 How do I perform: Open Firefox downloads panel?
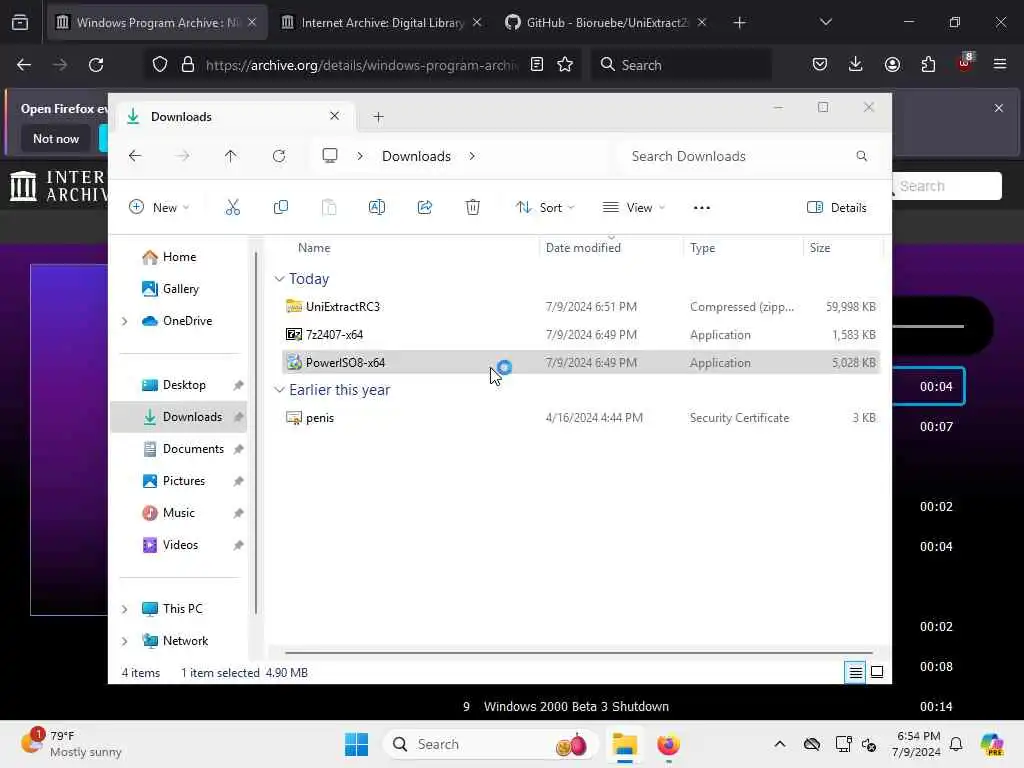[856, 64]
